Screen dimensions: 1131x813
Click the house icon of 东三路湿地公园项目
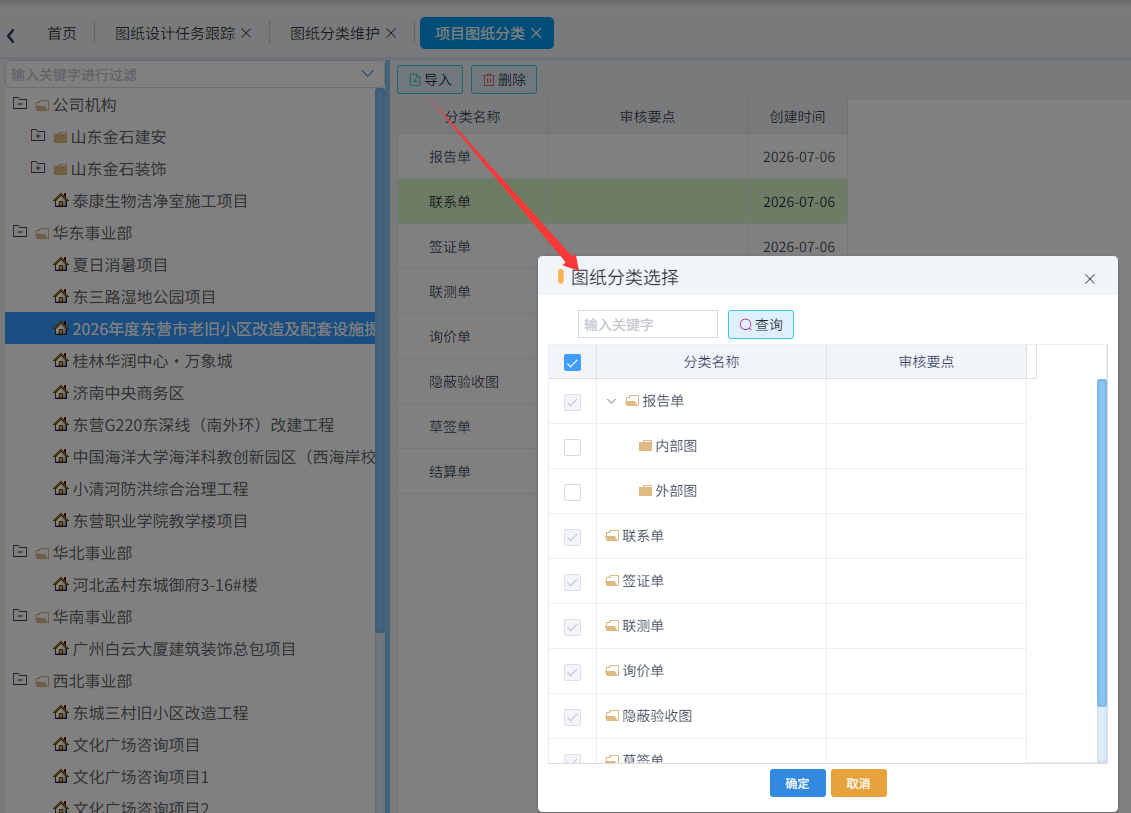point(61,296)
